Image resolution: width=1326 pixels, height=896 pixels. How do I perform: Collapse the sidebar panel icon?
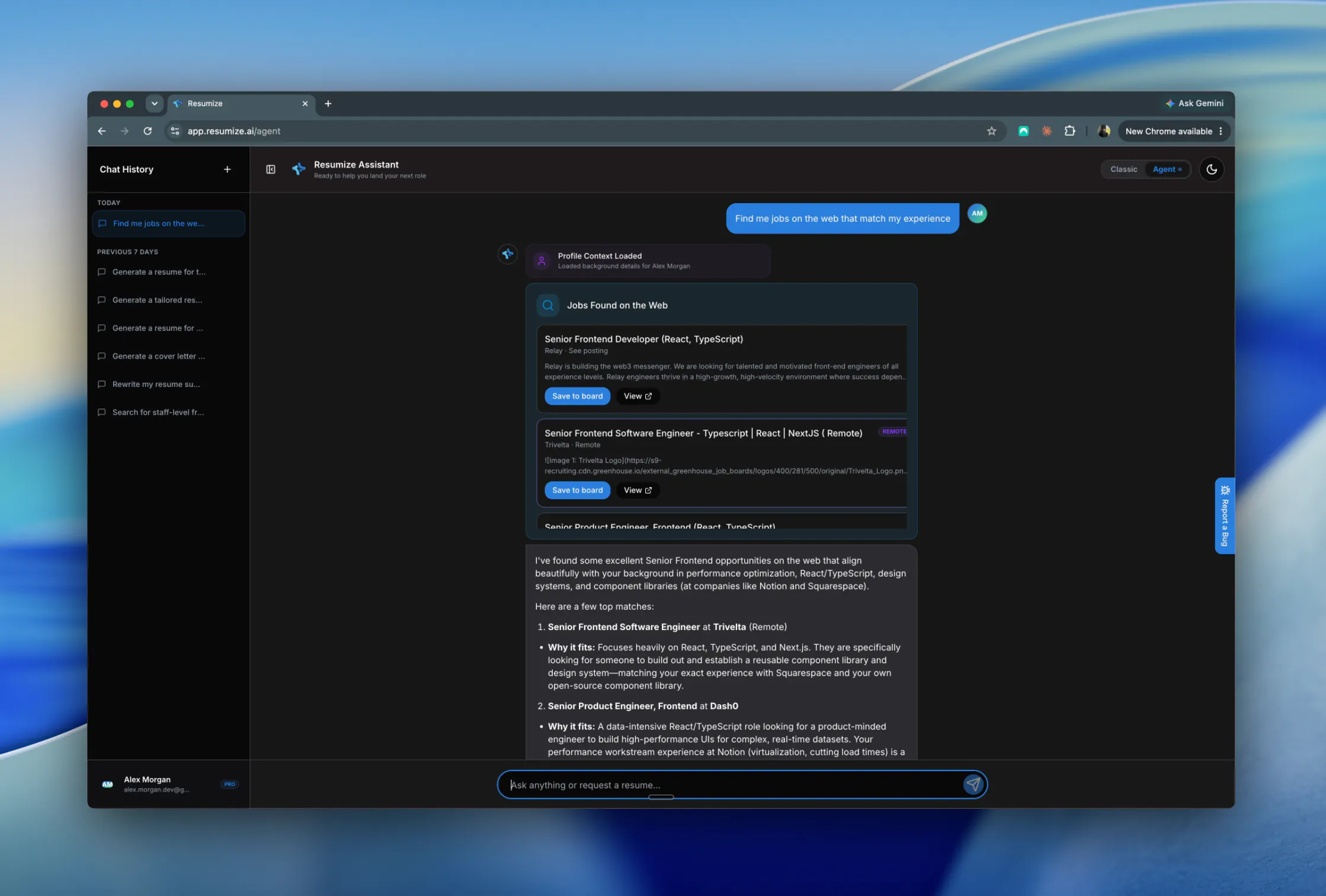[x=271, y=169]
